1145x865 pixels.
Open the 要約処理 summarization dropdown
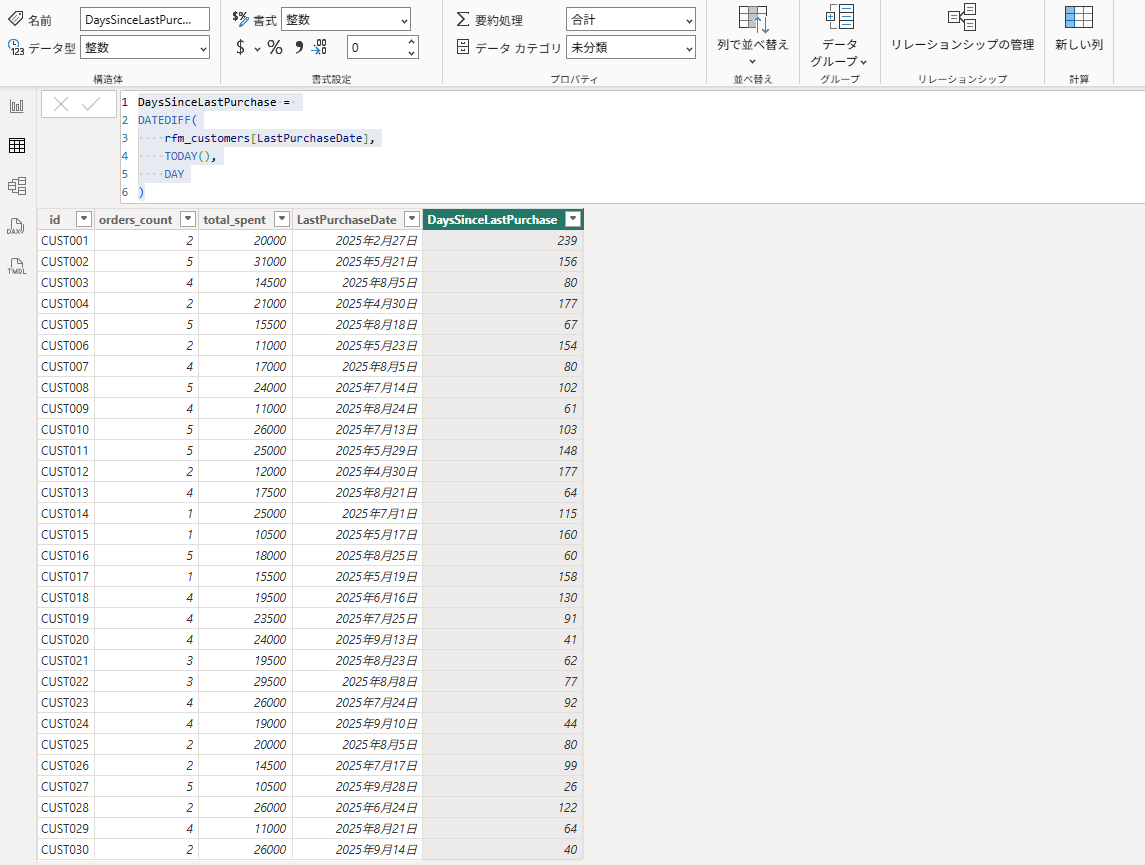point(631,19)
